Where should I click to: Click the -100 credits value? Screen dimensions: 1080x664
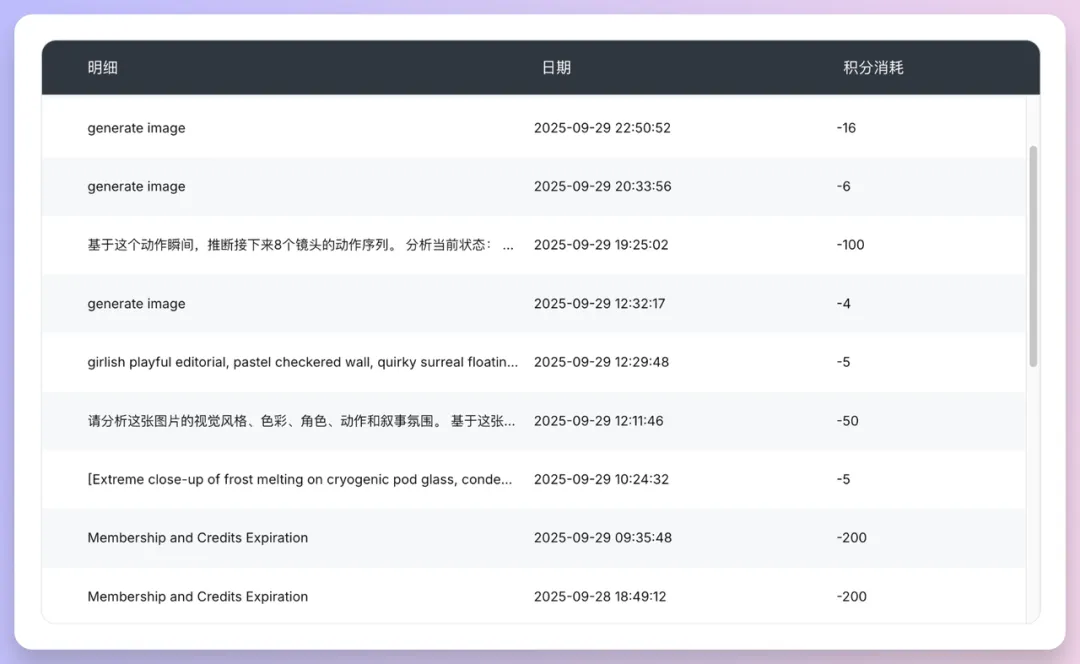850,245
